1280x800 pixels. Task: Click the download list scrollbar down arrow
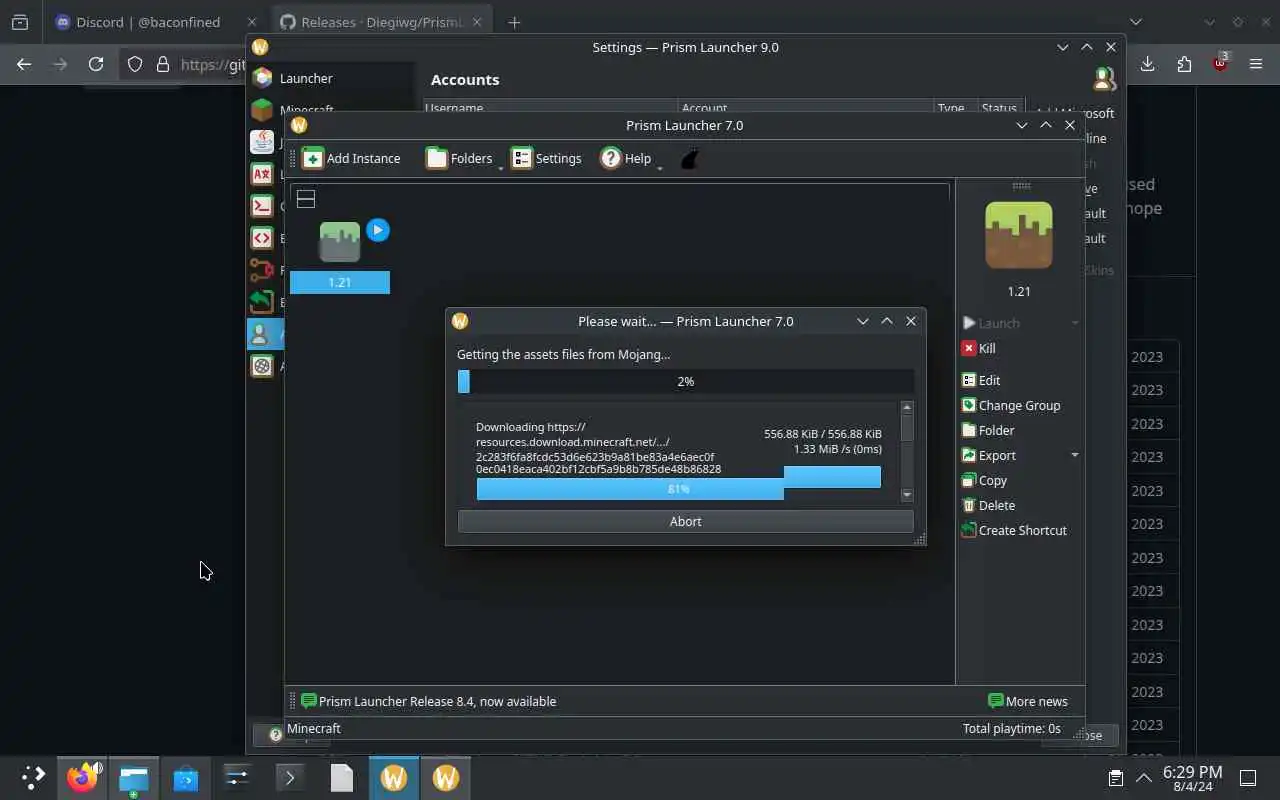tap(907, 495)
